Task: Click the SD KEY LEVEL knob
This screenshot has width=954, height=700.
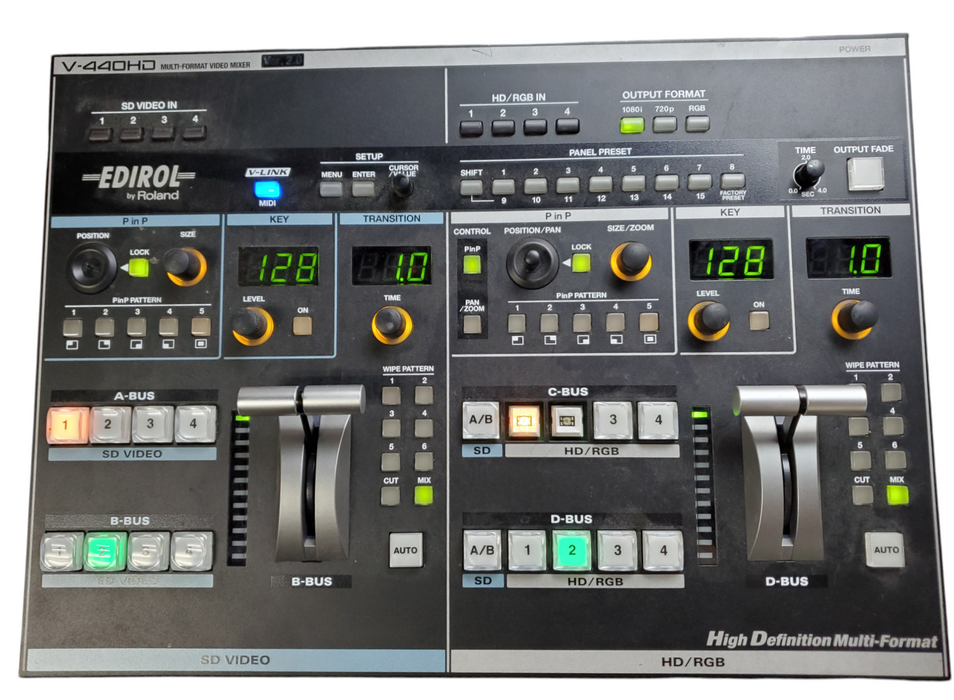Action: (252, 325)
